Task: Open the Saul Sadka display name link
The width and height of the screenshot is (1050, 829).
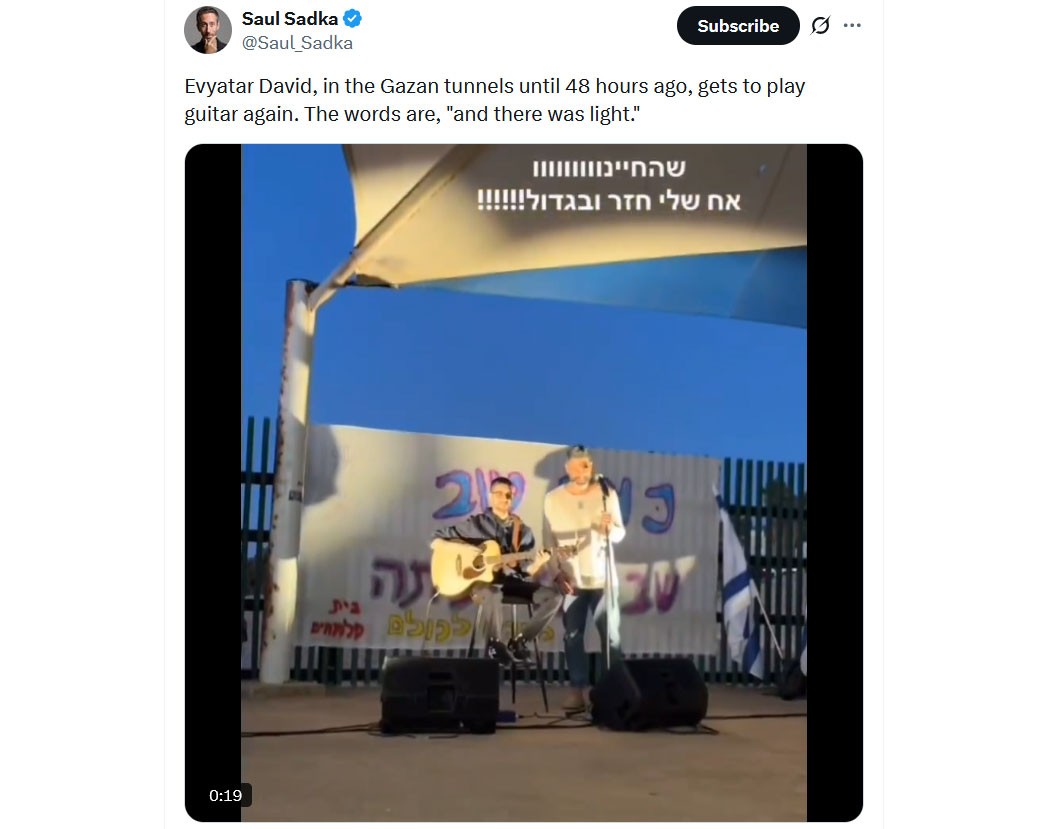Action: click(289, 18)
